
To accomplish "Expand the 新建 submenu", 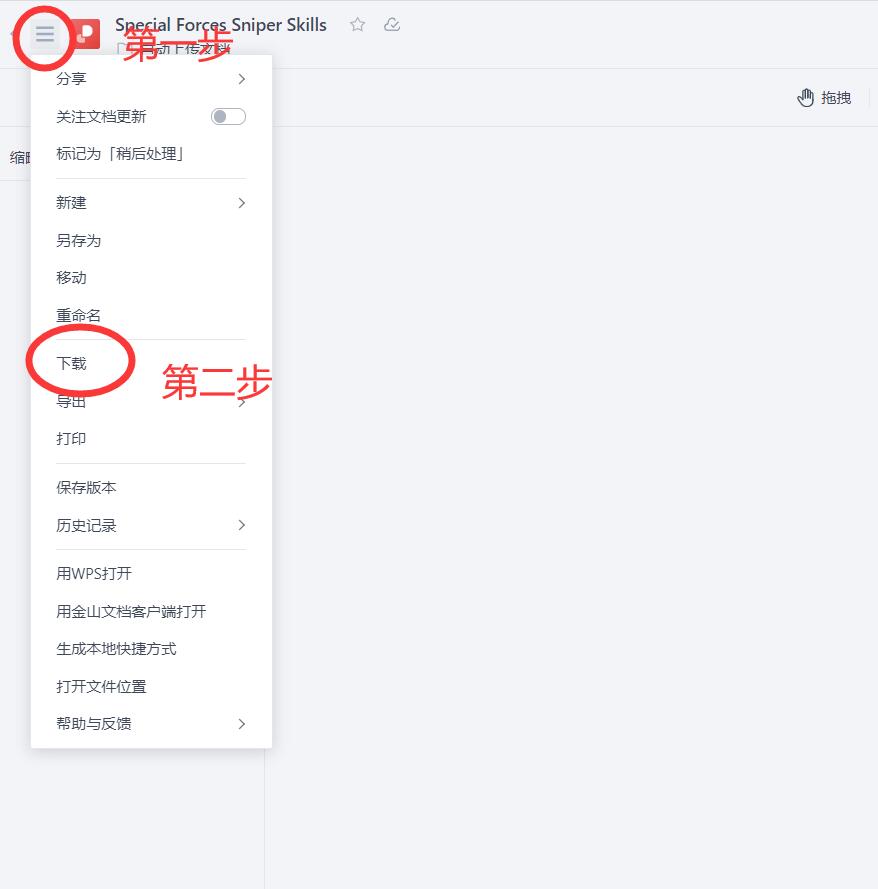I will [151, 203].
